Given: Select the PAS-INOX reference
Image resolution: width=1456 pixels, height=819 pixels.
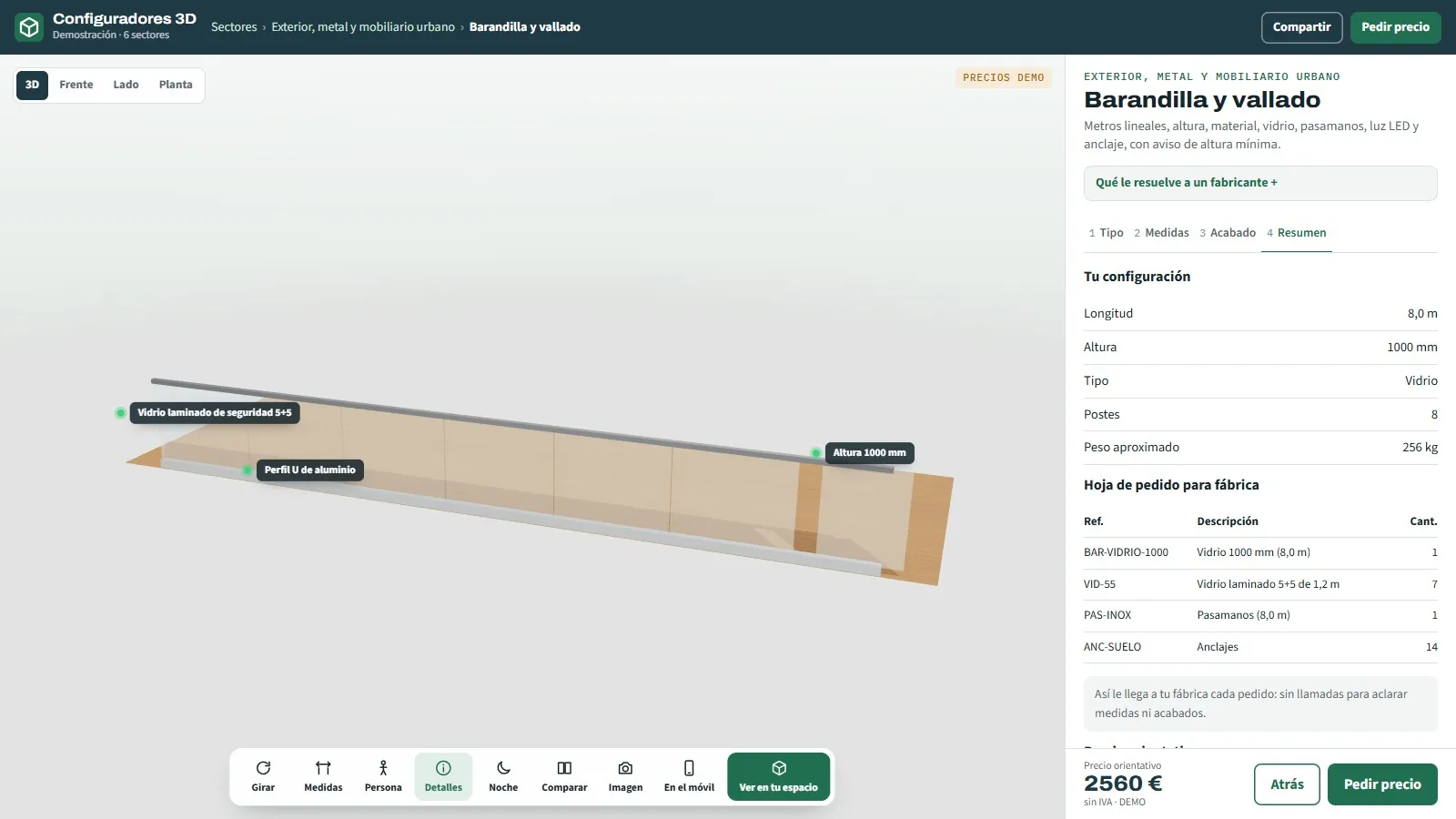Looking at the screenshot, I should [1107, 615].
